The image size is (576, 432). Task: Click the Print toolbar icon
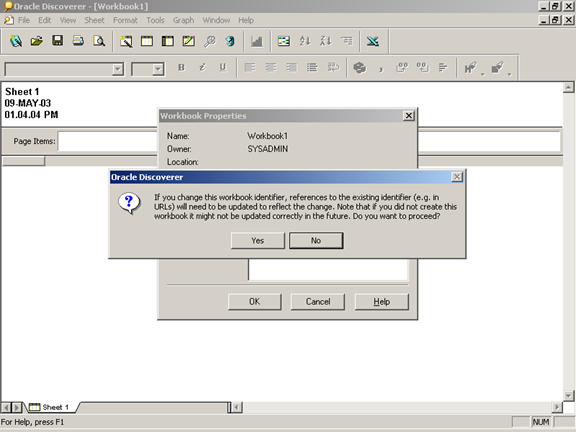[x=78, y=41]
